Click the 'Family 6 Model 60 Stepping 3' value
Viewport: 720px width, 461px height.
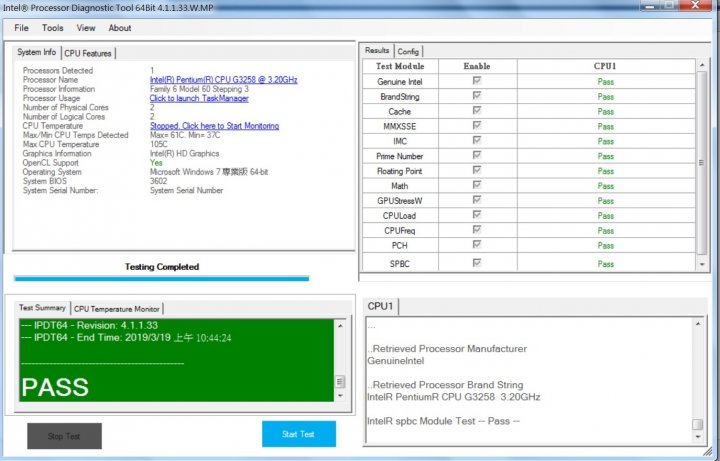click(199, 89)
